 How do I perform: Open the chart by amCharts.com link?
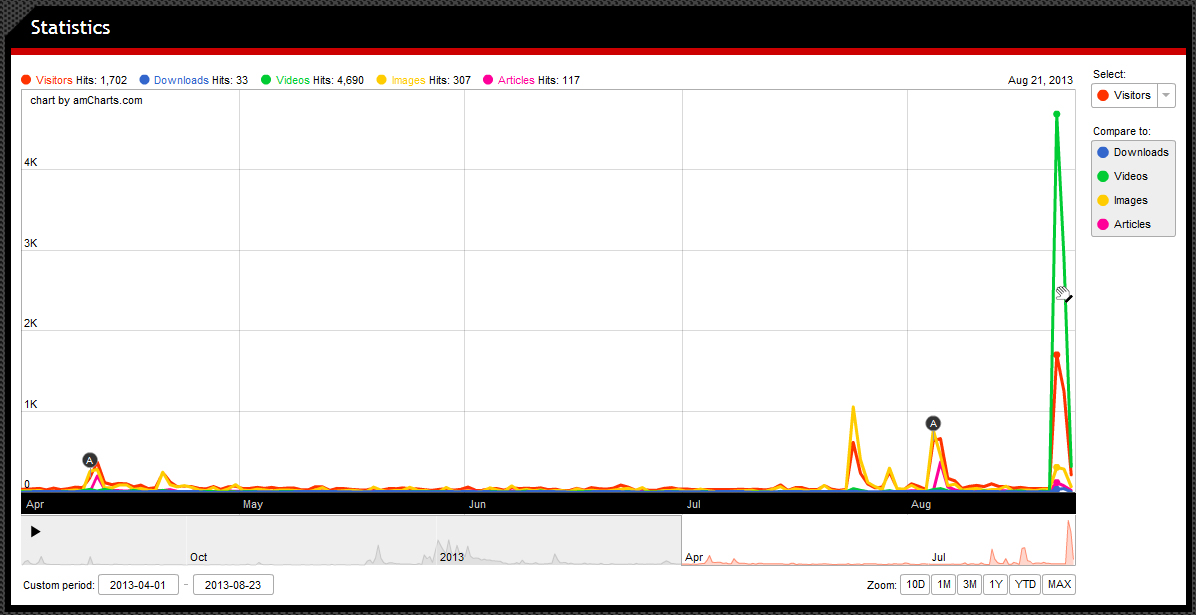pyautogui.click(x=86, y=100)
